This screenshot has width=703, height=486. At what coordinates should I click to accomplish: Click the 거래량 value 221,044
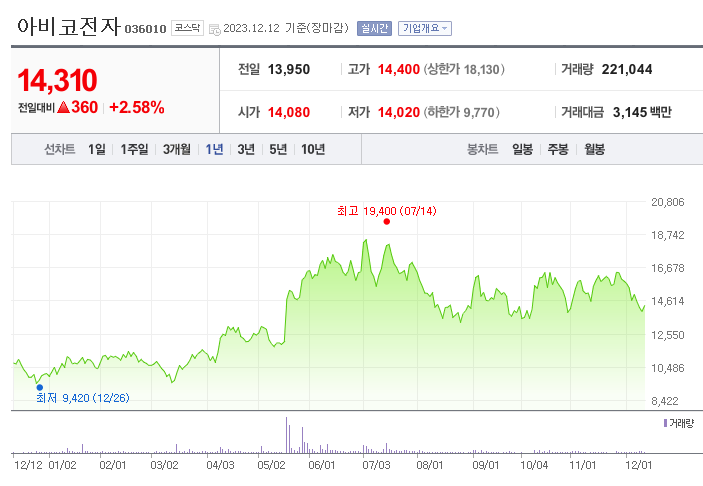pyautogui.click(x=627, y=69)
